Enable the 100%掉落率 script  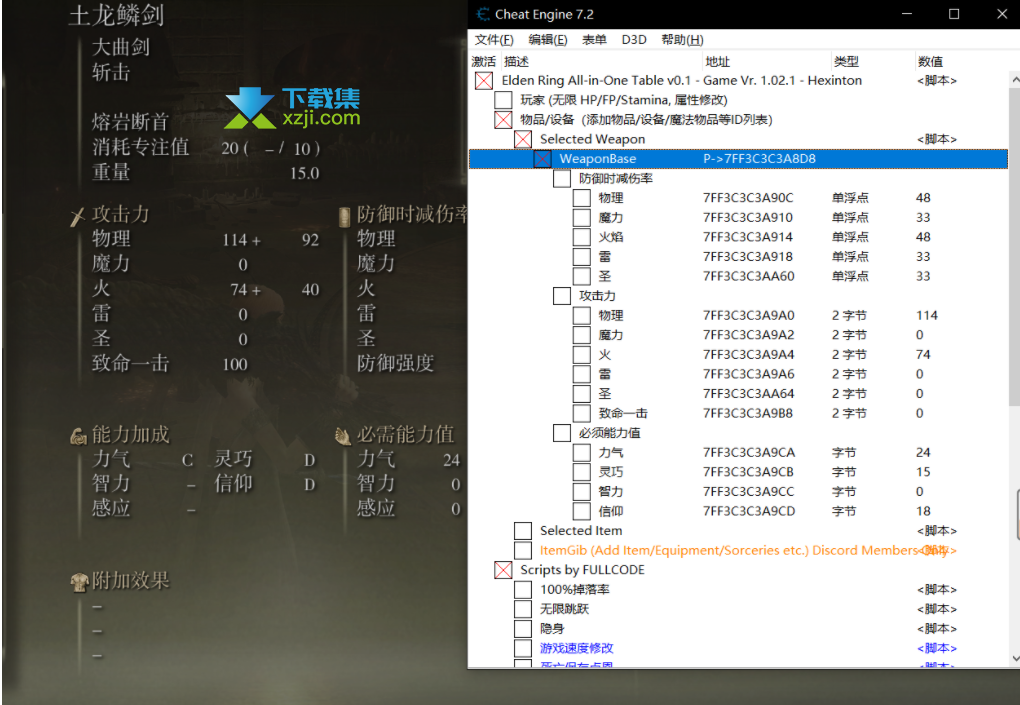click(x=522, y=589)
